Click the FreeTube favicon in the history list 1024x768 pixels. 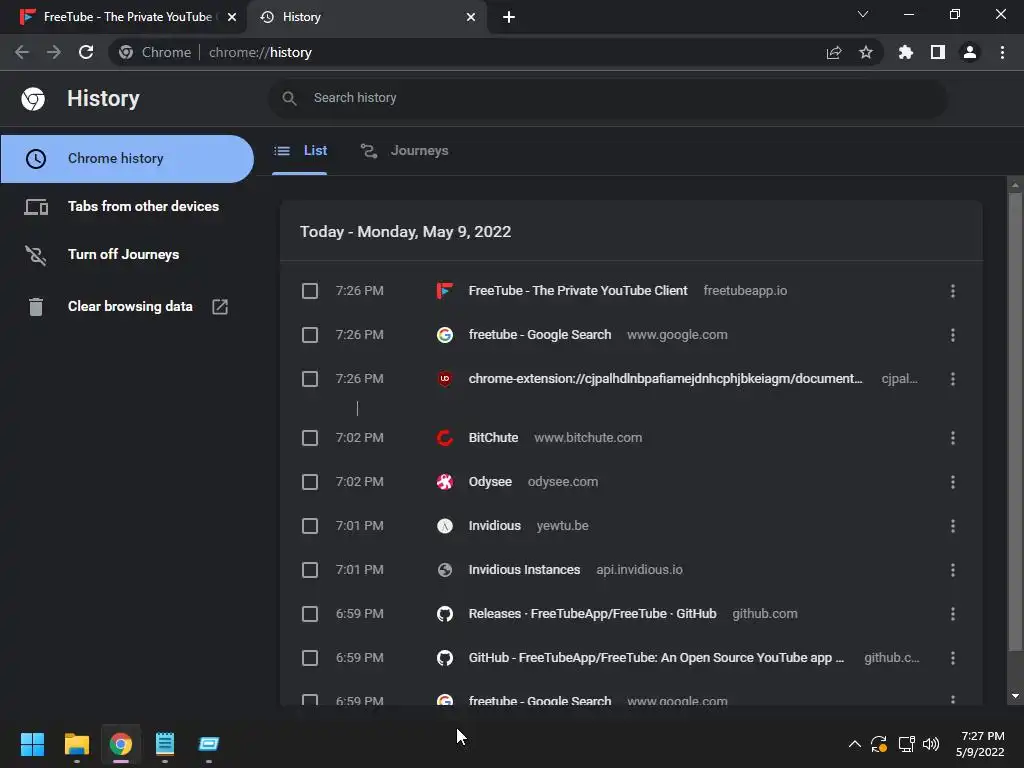click(445, 291)
